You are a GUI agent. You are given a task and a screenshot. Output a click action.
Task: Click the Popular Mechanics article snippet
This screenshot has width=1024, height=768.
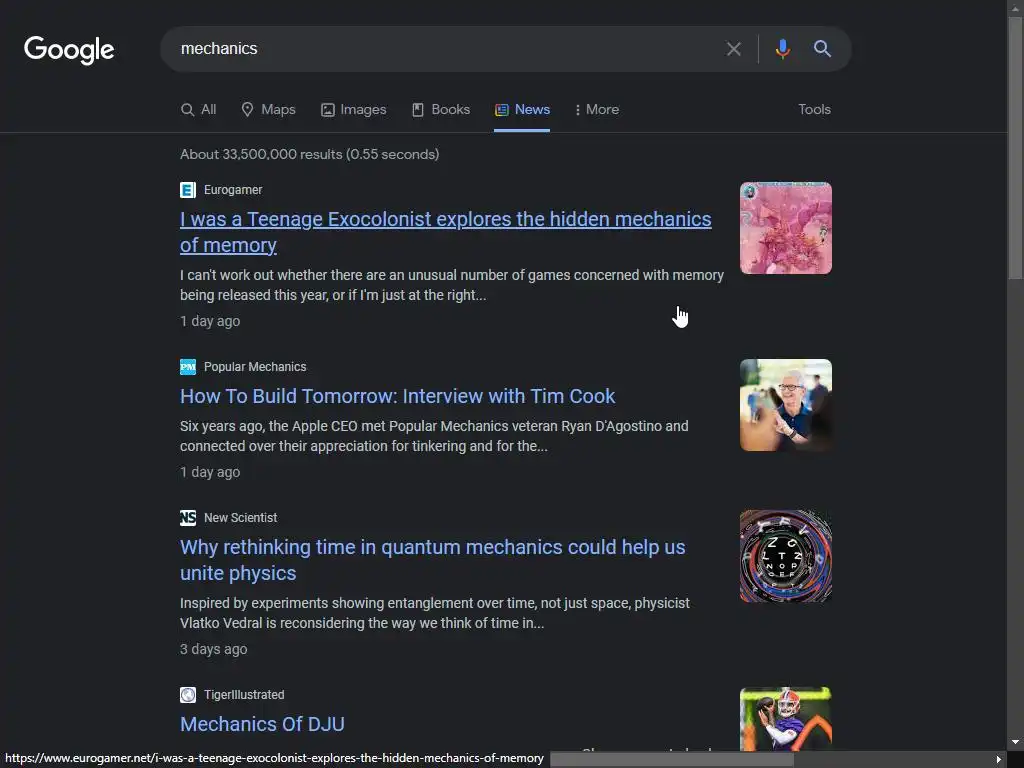point(434,436)
